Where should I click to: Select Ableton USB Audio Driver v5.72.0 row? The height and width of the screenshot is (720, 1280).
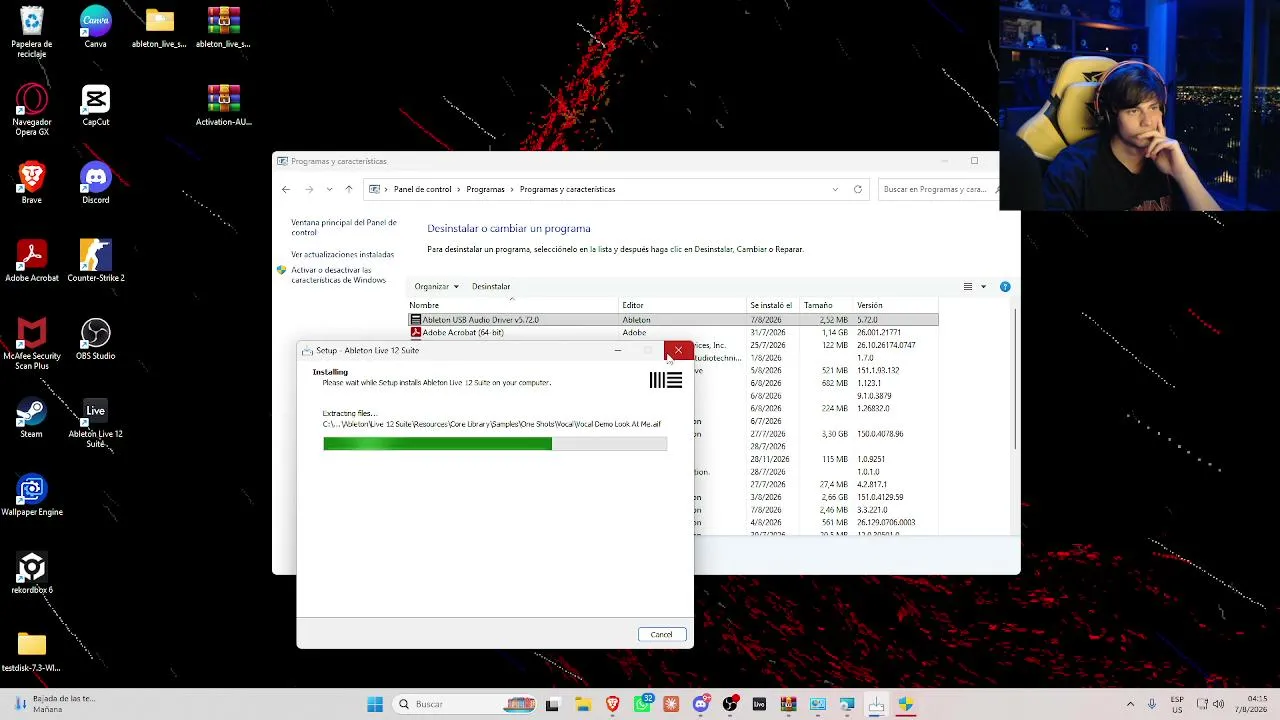click(673, 320)
